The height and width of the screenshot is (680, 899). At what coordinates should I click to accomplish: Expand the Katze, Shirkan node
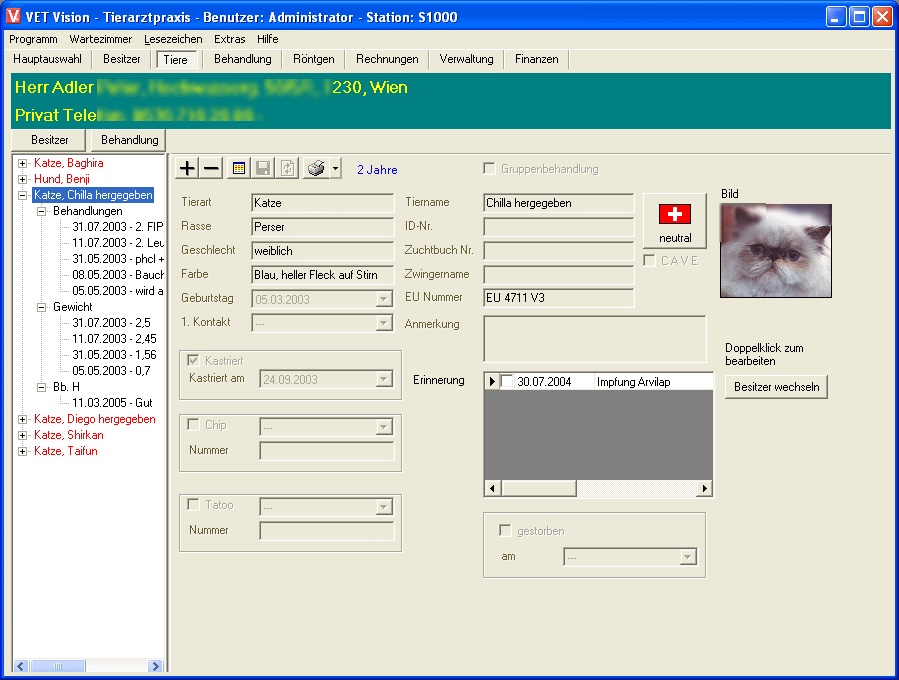click(x=22, y=436)
